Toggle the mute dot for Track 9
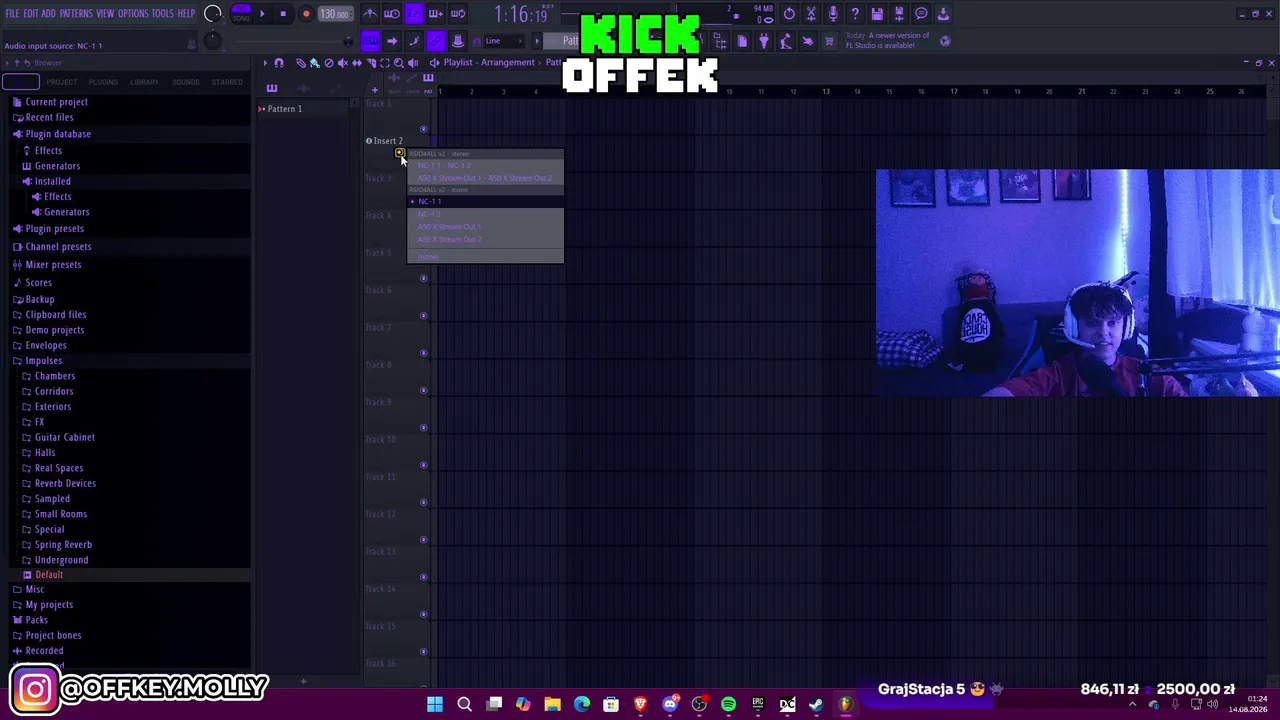The image size is (1280, 720). pyautogui.click(x=423, y=428)
